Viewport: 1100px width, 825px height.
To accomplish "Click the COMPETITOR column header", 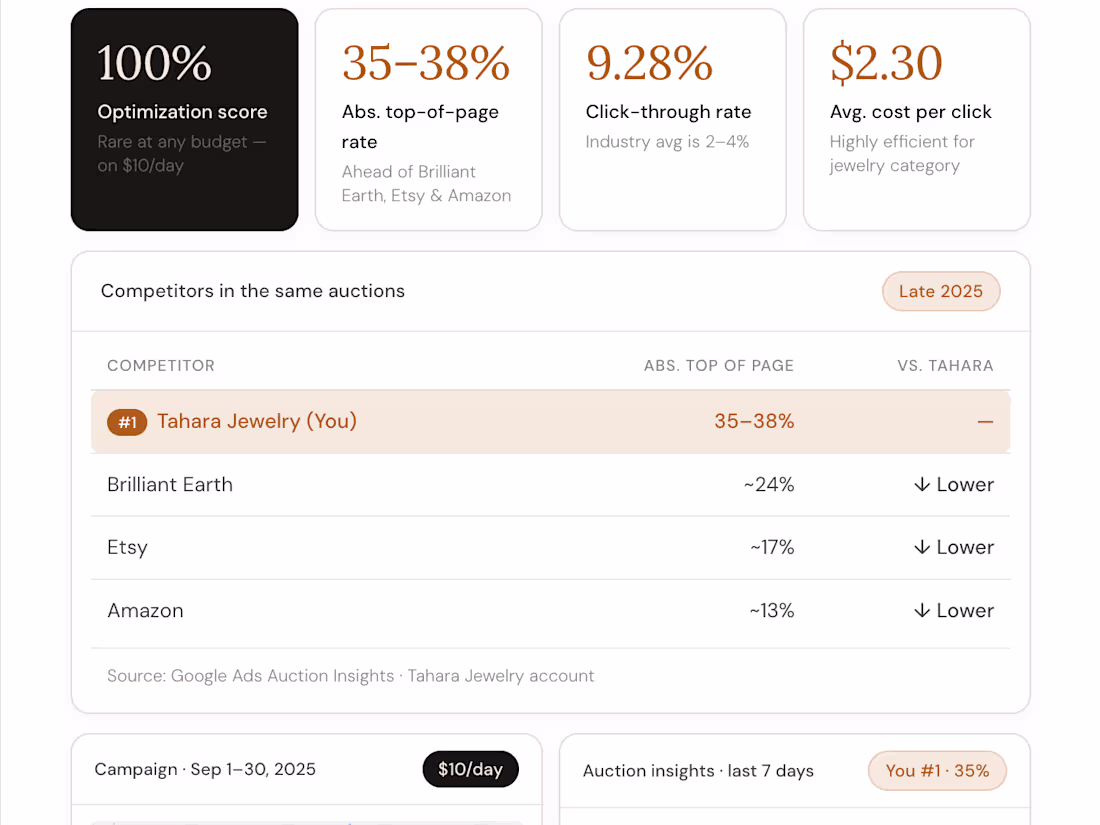I will [161, 365].
